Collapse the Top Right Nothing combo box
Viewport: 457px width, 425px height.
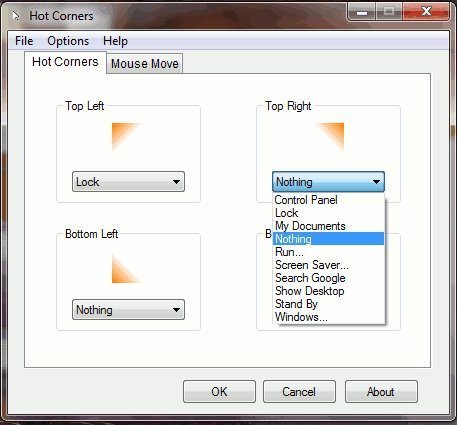(328, 182)
